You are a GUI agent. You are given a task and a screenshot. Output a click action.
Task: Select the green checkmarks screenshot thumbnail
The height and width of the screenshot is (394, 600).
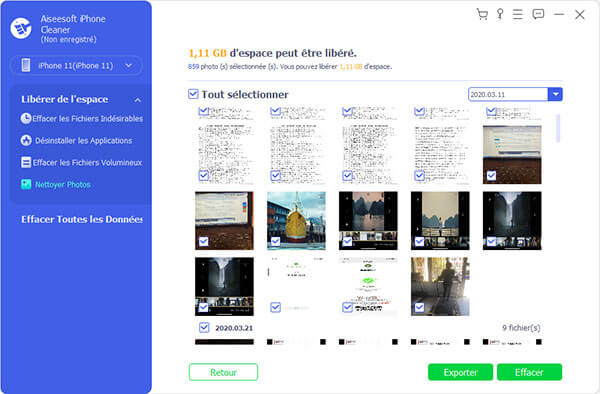[368, 287]
